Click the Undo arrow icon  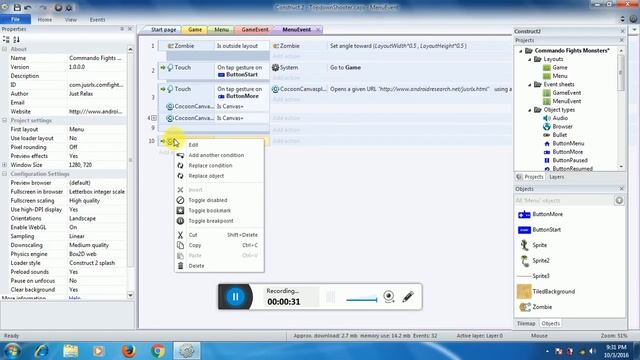[x=28, y=8]
